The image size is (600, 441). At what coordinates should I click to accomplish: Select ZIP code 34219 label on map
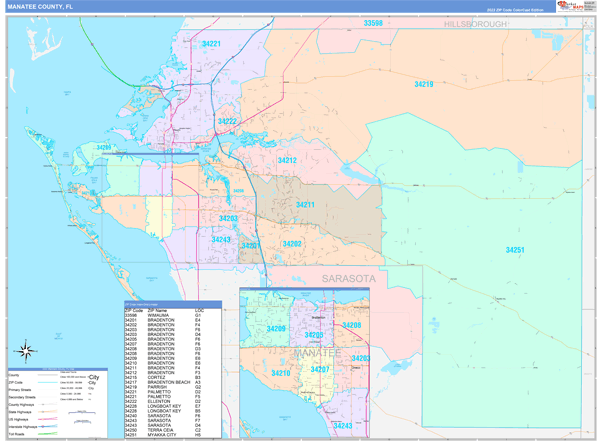click(424, 85)
